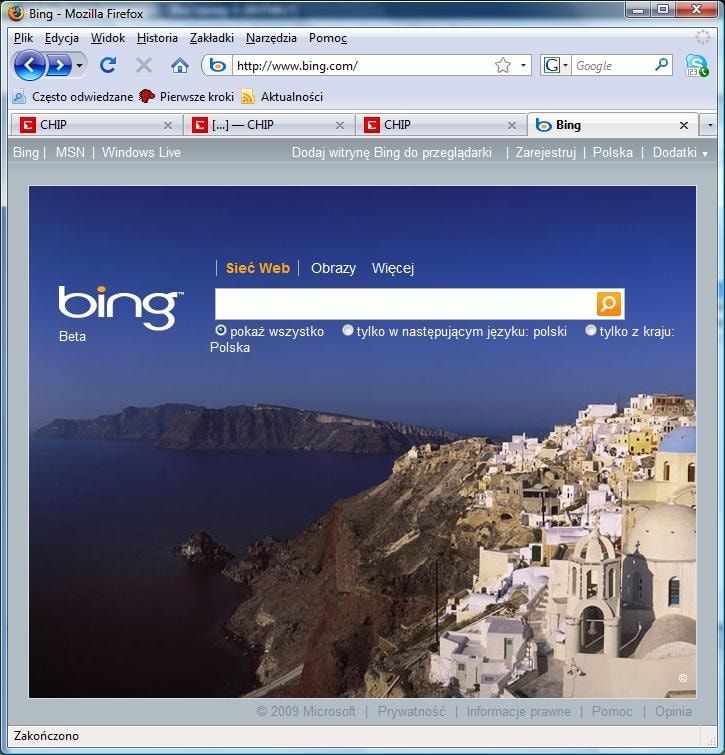Open the Informacje prawne footer link
Screen dimensions: 725x755
[x=518, y=711]
